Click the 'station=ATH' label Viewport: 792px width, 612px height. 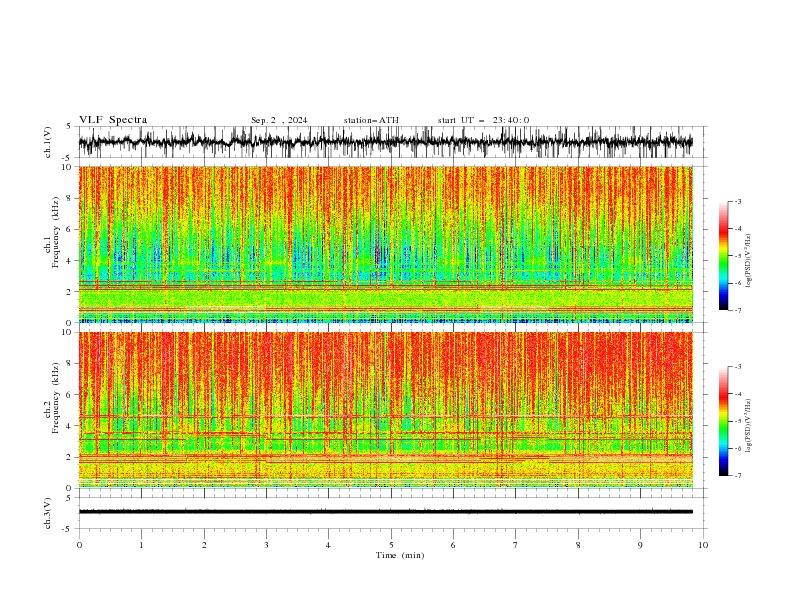click(371, 120)
